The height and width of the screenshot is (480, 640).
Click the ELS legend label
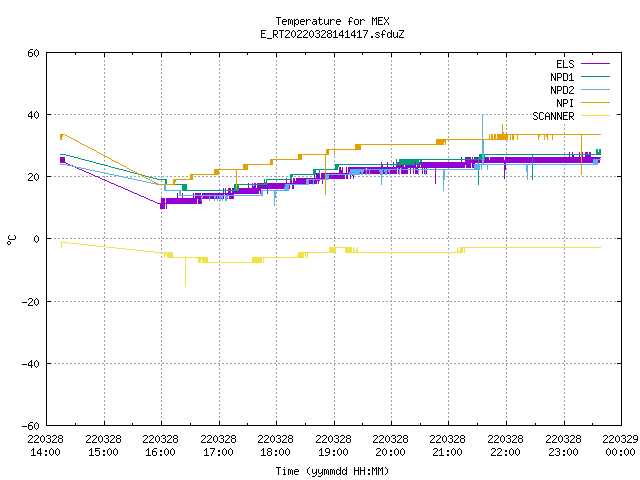tap(565, 64)
